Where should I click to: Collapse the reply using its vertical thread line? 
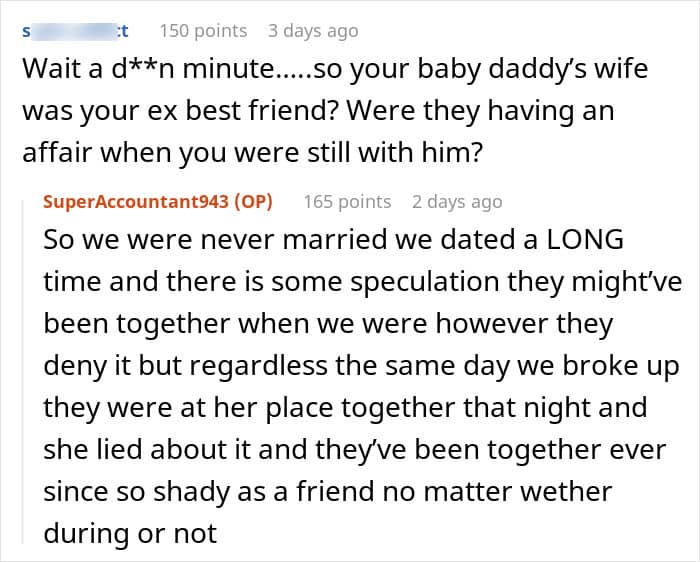click(23, 373)
